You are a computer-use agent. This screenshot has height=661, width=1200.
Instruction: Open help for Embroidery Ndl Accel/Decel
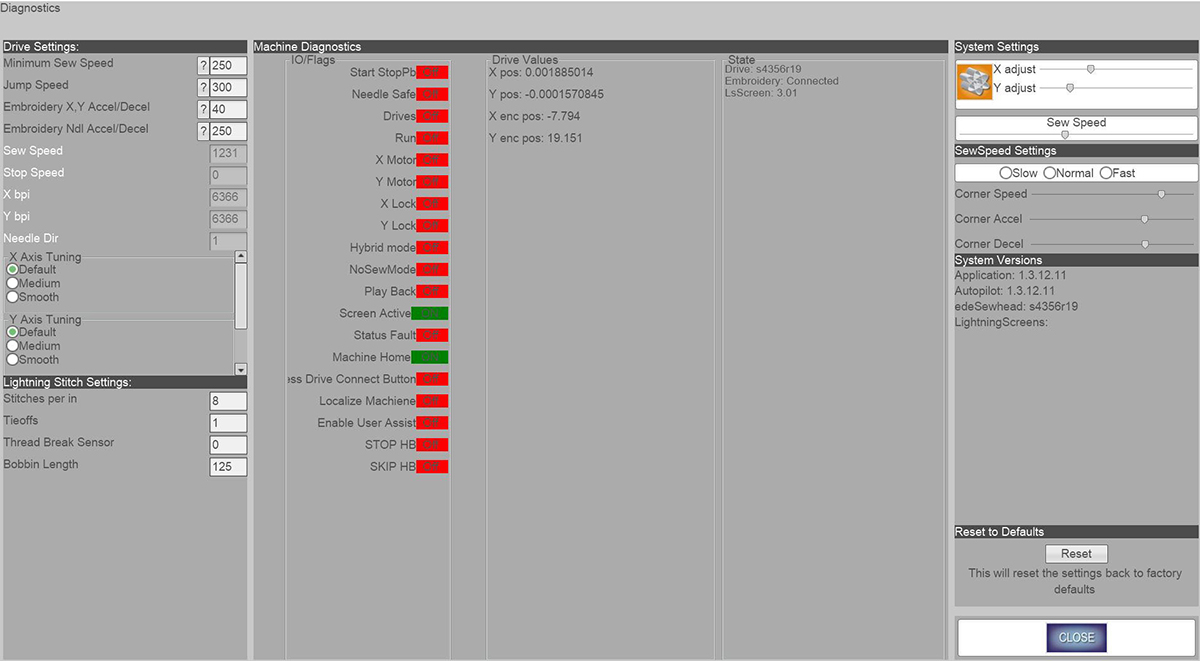pyautogui.click(x=203, y=132)
